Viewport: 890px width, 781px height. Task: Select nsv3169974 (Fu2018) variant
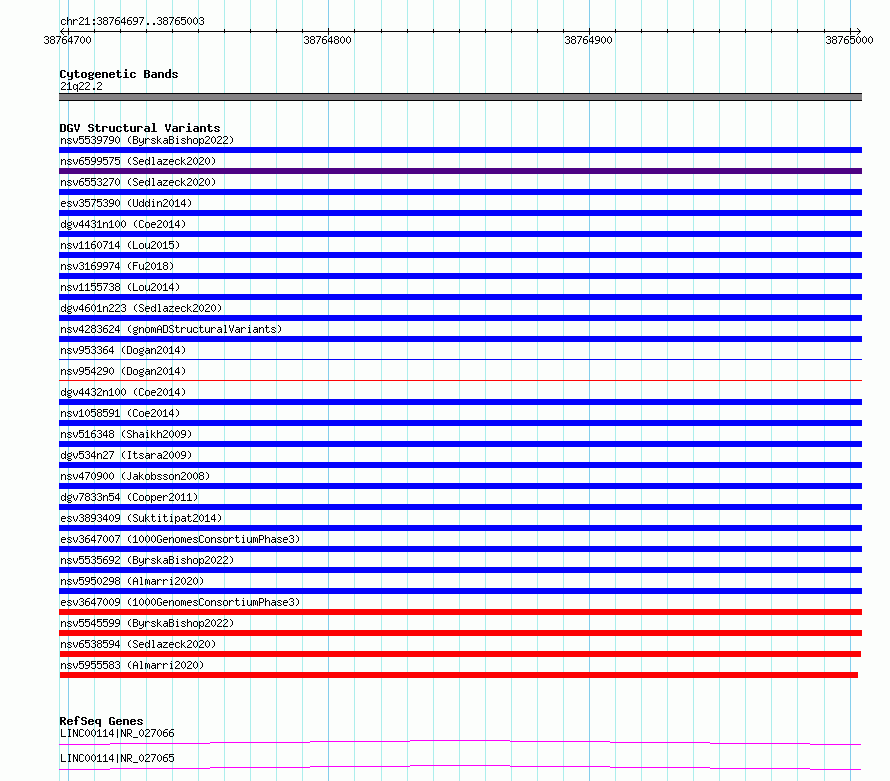pyautogui.click(x=117, y=266)
